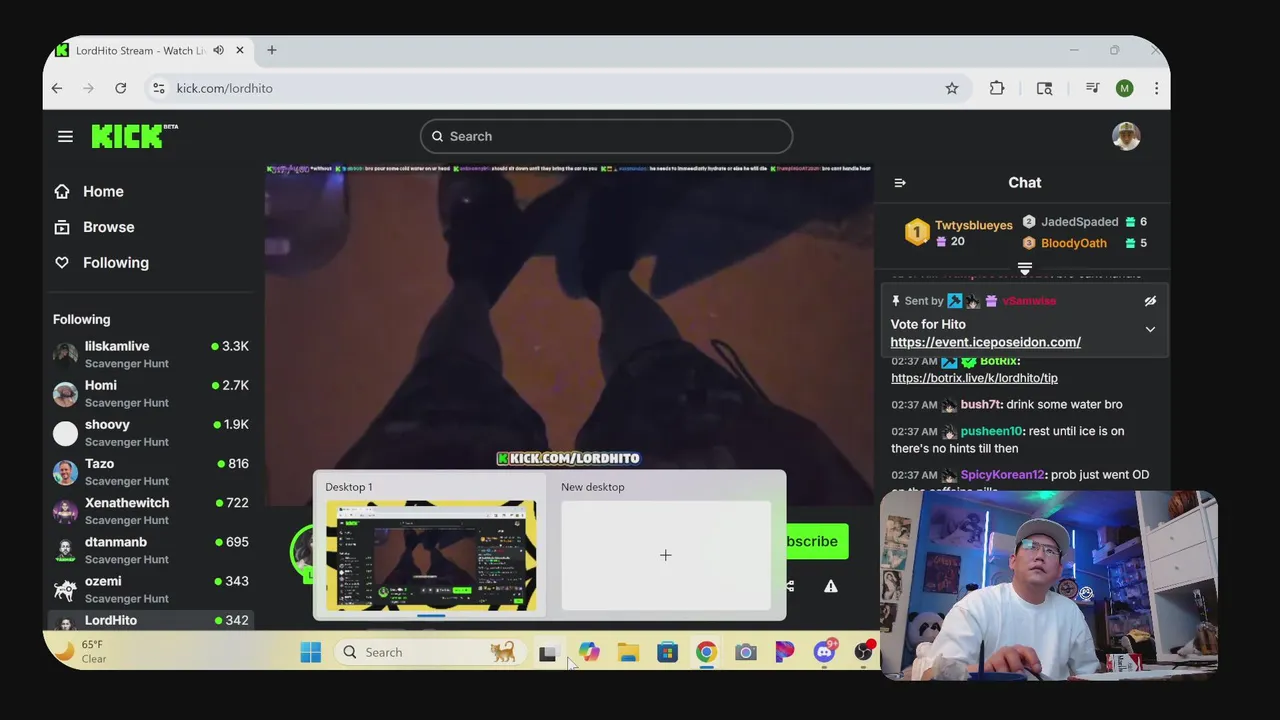Open the Windows Start menu
The image size is (1280, 720).
(x=310, y=652)
